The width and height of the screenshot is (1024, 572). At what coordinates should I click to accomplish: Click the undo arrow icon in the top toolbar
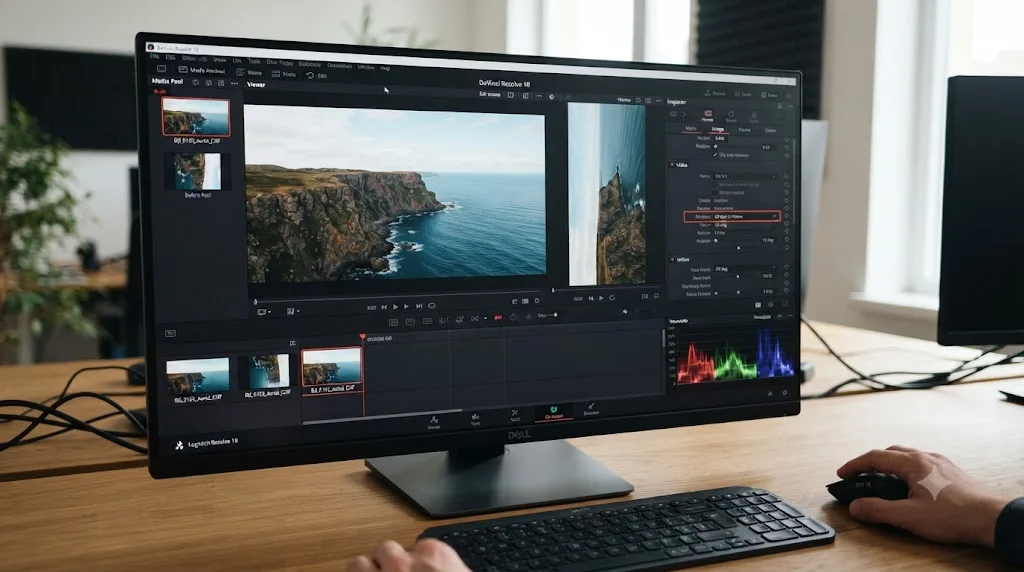[310, 76]
